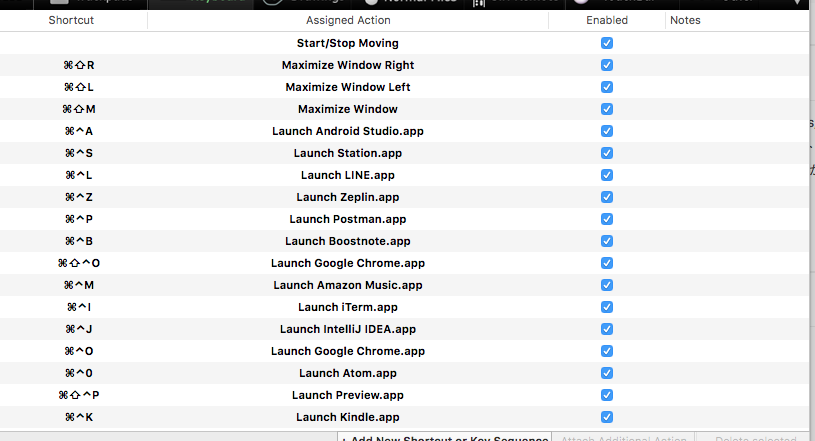Toggle Enabled for Launch Zeplin.app
This screenshot has height=441, width=815.
click(607, 197)
